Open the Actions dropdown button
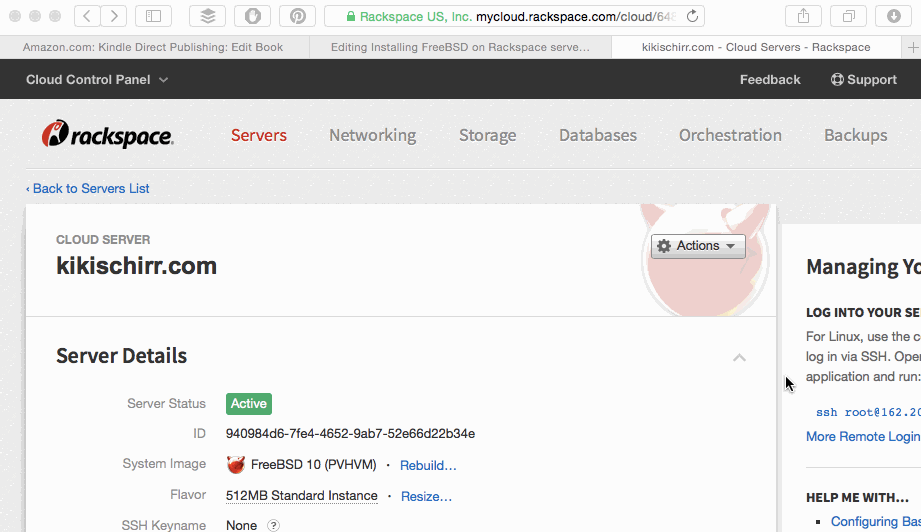The image size is (921, 532). pos(698,246)
